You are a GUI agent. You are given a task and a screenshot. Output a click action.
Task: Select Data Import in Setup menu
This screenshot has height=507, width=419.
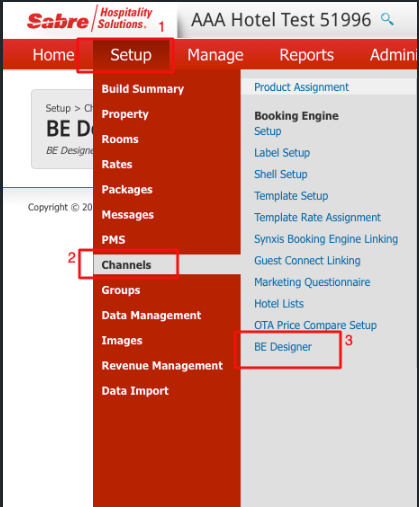pyautogui.click(x=135, y=391)
